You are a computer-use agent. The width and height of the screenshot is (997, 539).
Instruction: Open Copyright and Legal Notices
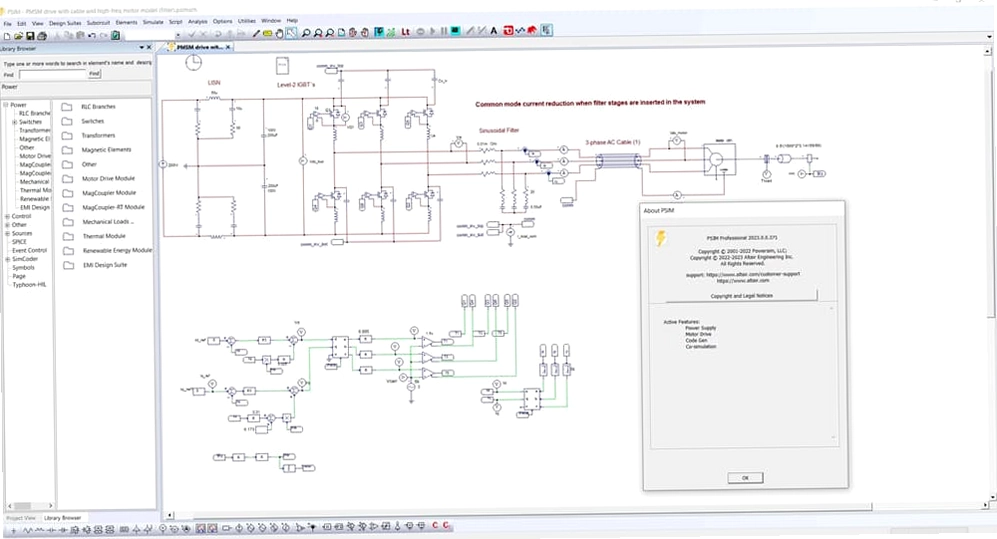tap(741, 296)
